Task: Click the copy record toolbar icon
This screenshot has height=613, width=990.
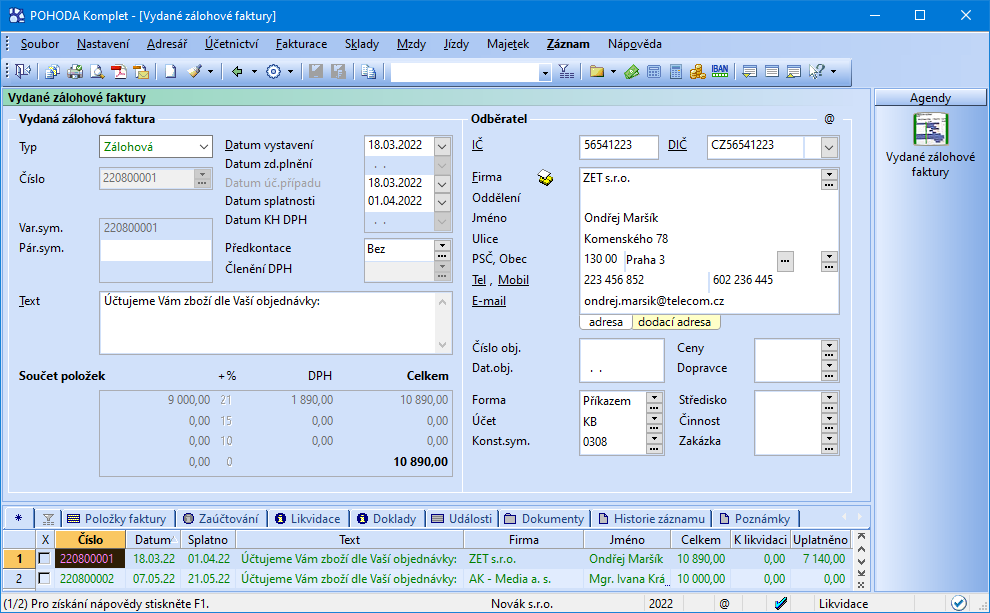Action: (369, 71)
